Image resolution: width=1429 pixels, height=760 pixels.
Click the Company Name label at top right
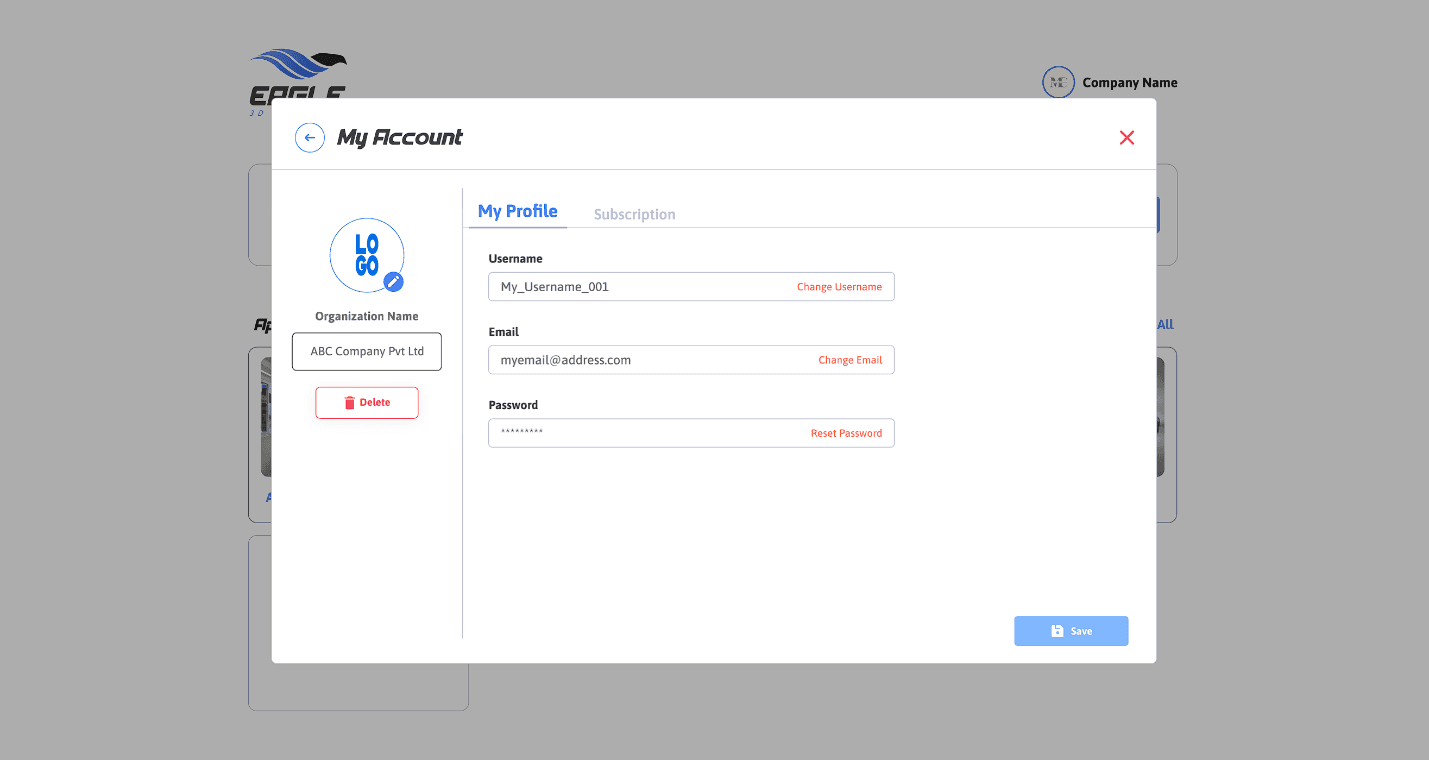pos(1130,83)
